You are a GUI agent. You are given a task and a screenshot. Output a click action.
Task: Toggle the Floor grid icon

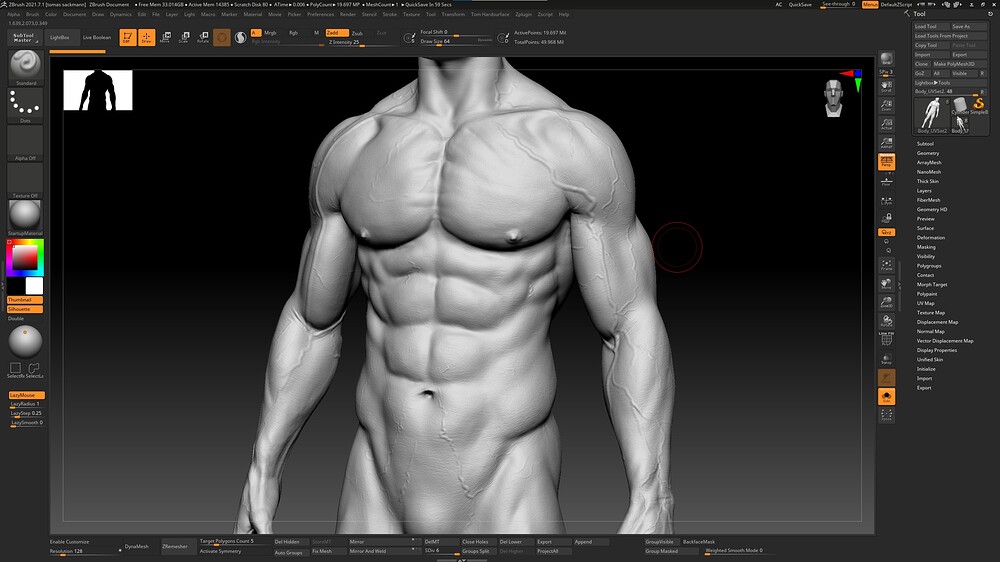point(886,181)
